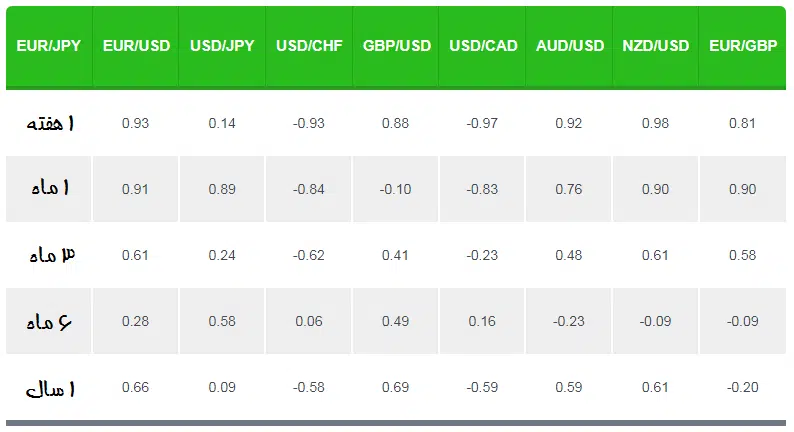Click the ۱ هفته row label
The image size is (794, 432).
coord(50,123)
